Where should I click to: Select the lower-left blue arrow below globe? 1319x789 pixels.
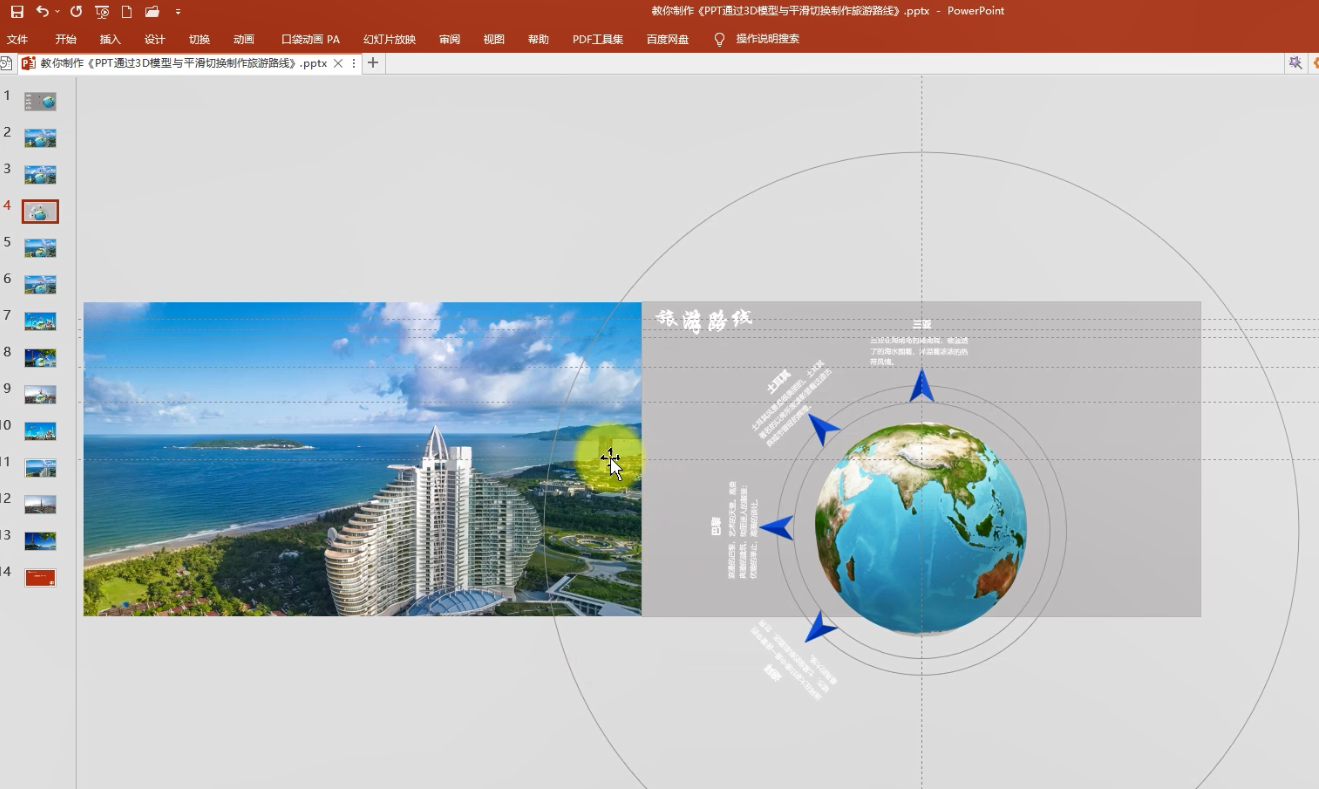pyautogui.click(x=821, y=626)
